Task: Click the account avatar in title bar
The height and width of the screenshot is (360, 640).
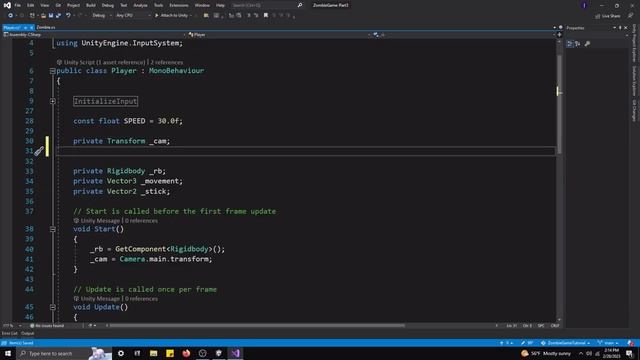Action: (x=584, y=5)
